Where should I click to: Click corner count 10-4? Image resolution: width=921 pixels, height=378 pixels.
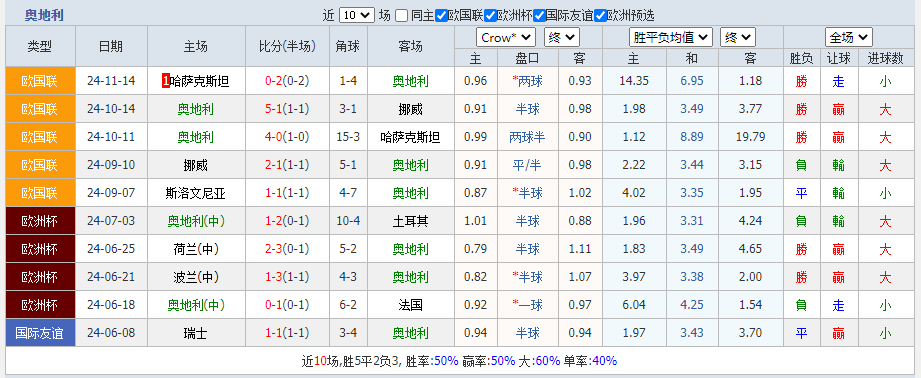349,221
